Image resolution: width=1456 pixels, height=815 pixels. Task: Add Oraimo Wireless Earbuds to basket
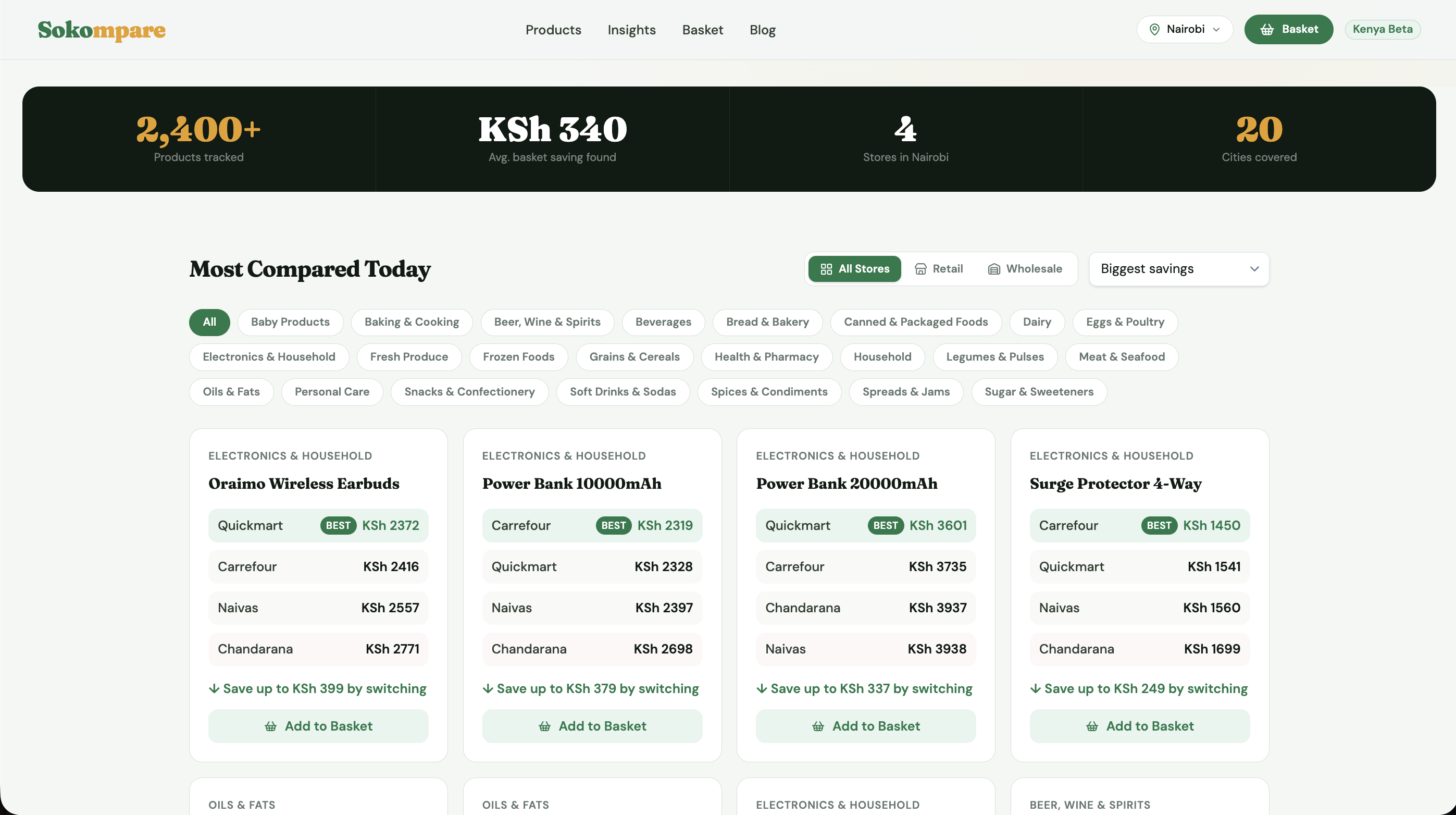[318, 726]
